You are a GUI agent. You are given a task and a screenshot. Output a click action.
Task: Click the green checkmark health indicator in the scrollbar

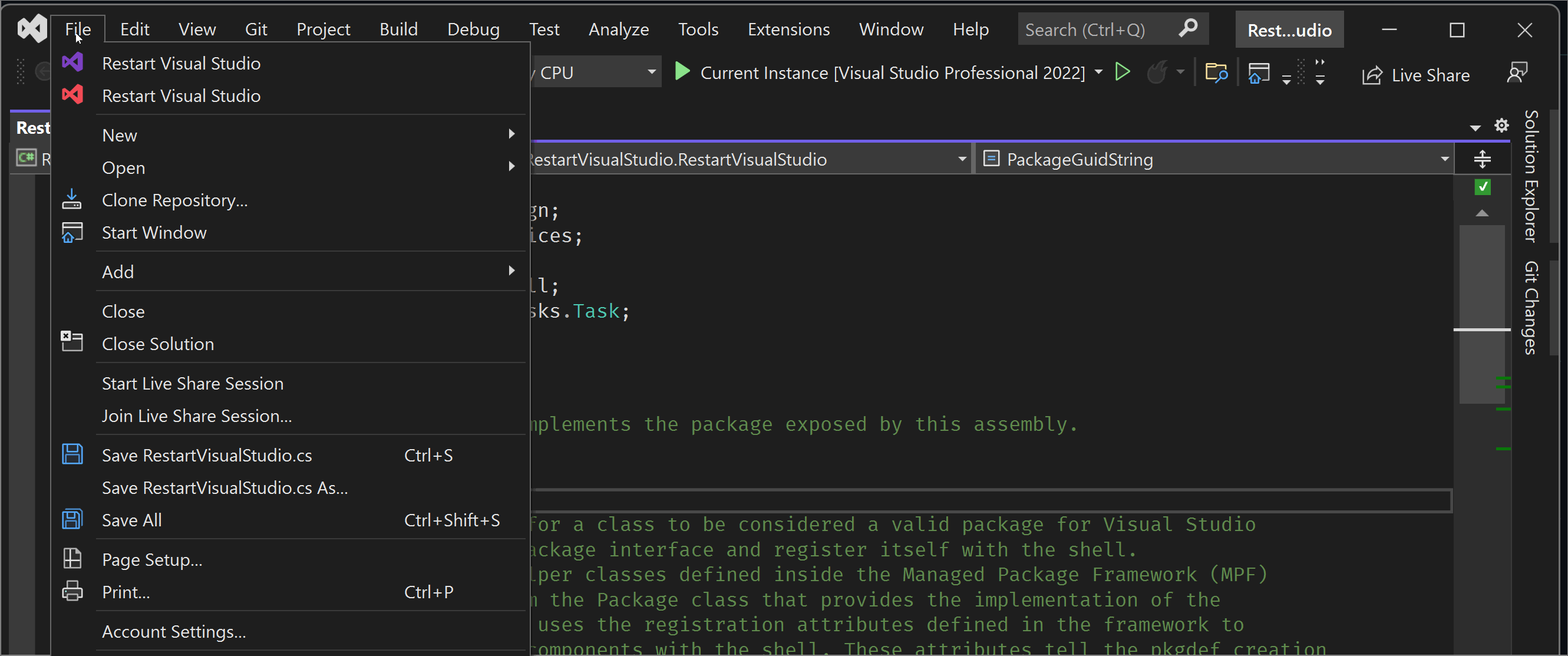tap(1482, 187)
